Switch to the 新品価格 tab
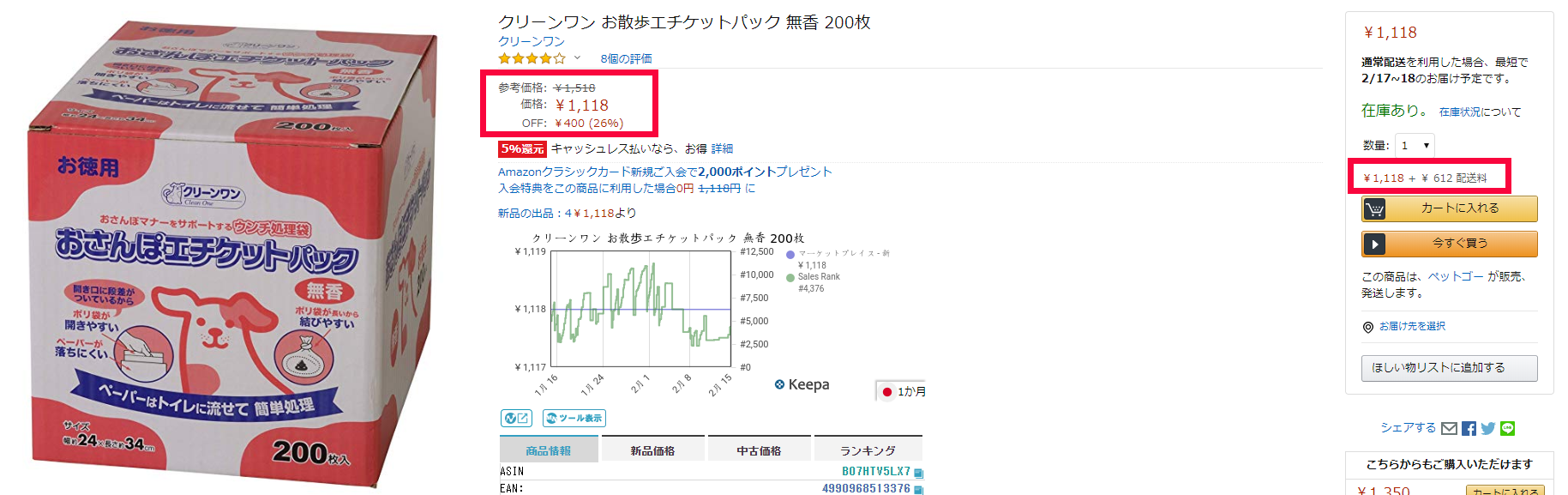The width and height of the screenshot is (1568, 495). pos(652,450)
